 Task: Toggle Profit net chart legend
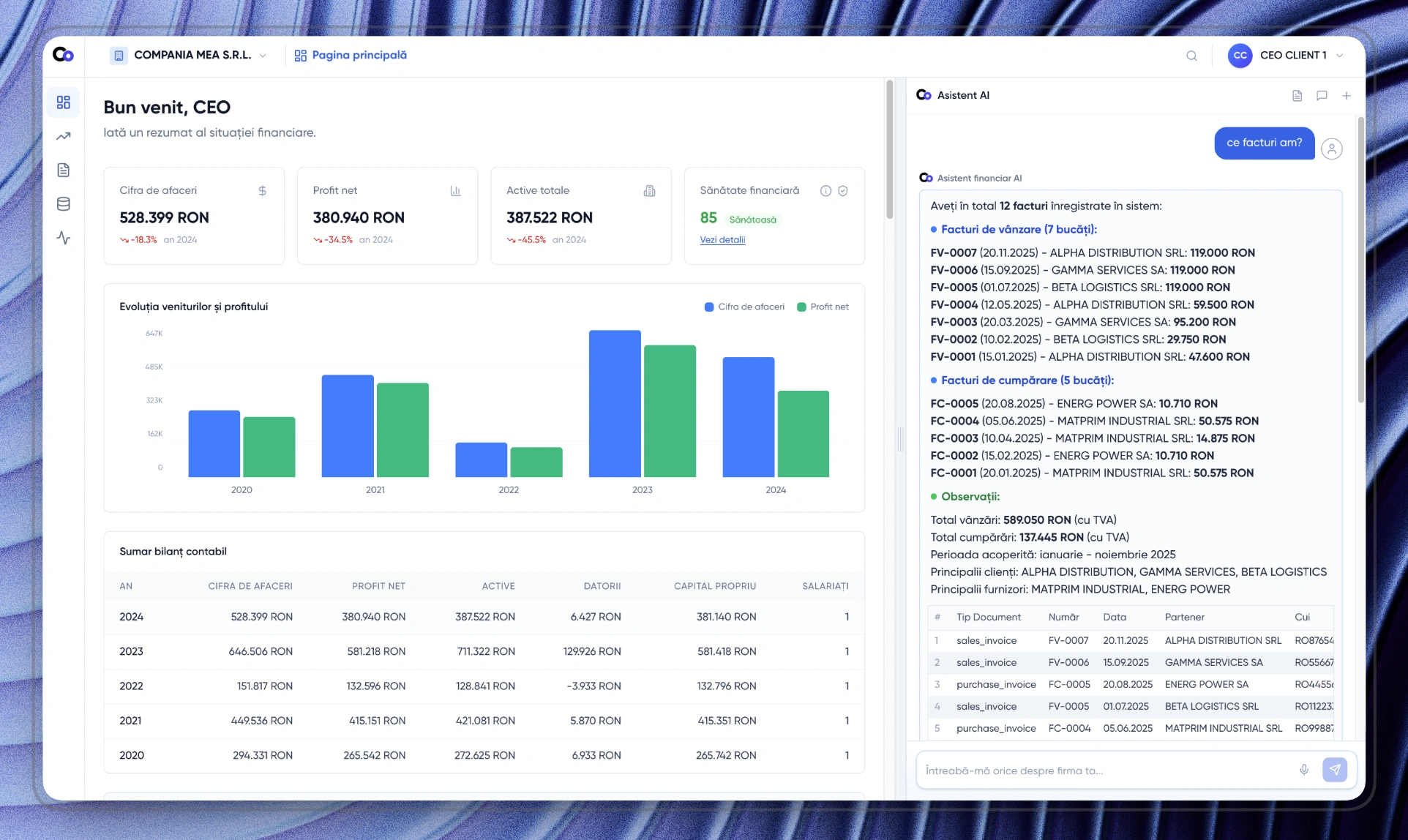tap(823, 307)
